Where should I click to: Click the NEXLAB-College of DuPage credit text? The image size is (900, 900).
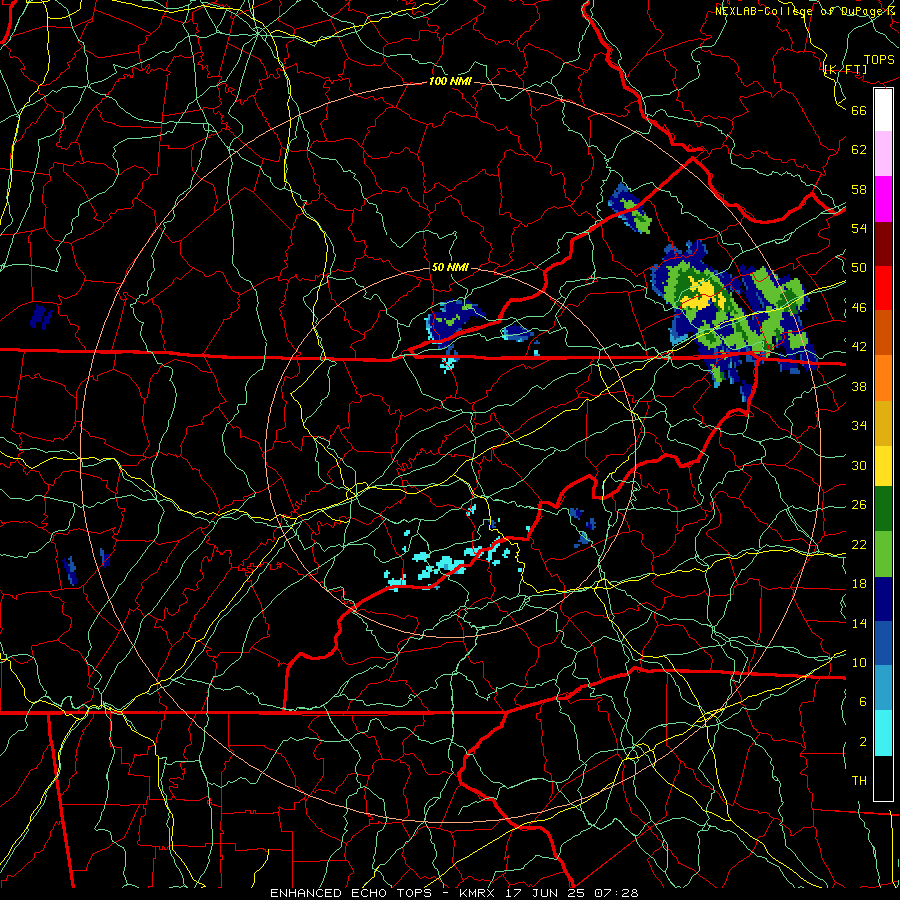[x=807, y=10]
